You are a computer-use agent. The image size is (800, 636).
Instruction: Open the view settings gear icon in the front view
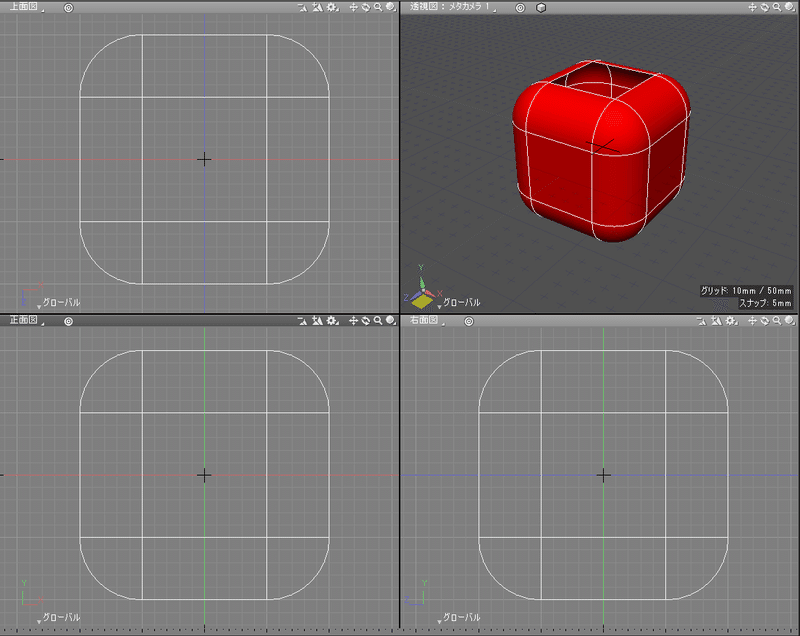click(x=332, y=322)
